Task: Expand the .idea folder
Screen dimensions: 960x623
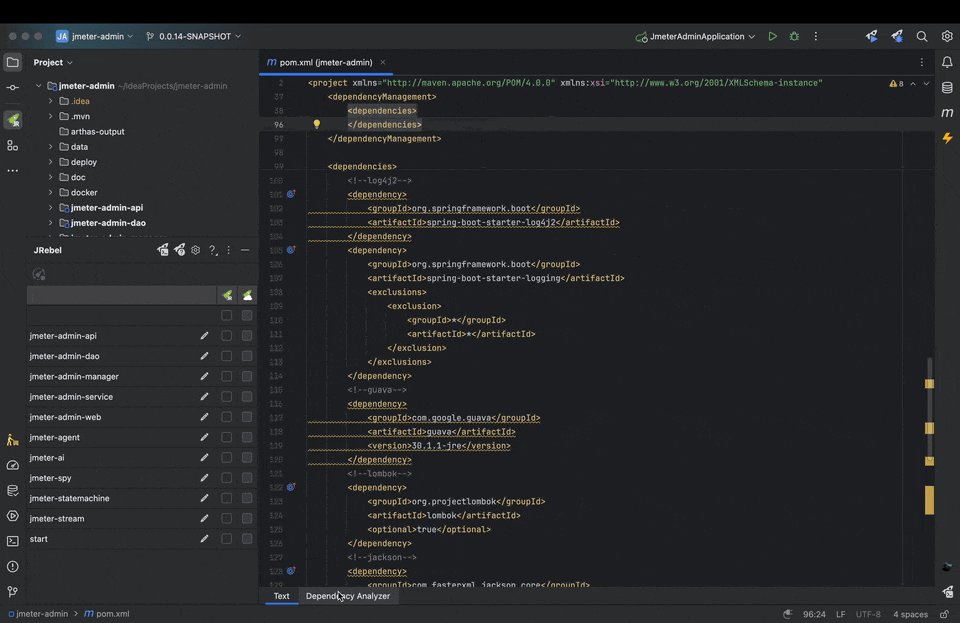Action: coord(51,101)
